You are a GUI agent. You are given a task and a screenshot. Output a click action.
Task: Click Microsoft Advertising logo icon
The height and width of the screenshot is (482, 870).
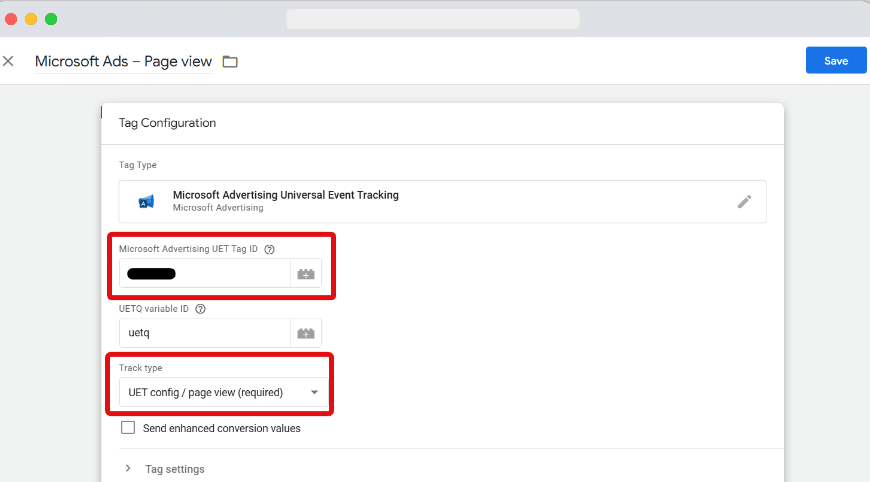click(146, 201)
